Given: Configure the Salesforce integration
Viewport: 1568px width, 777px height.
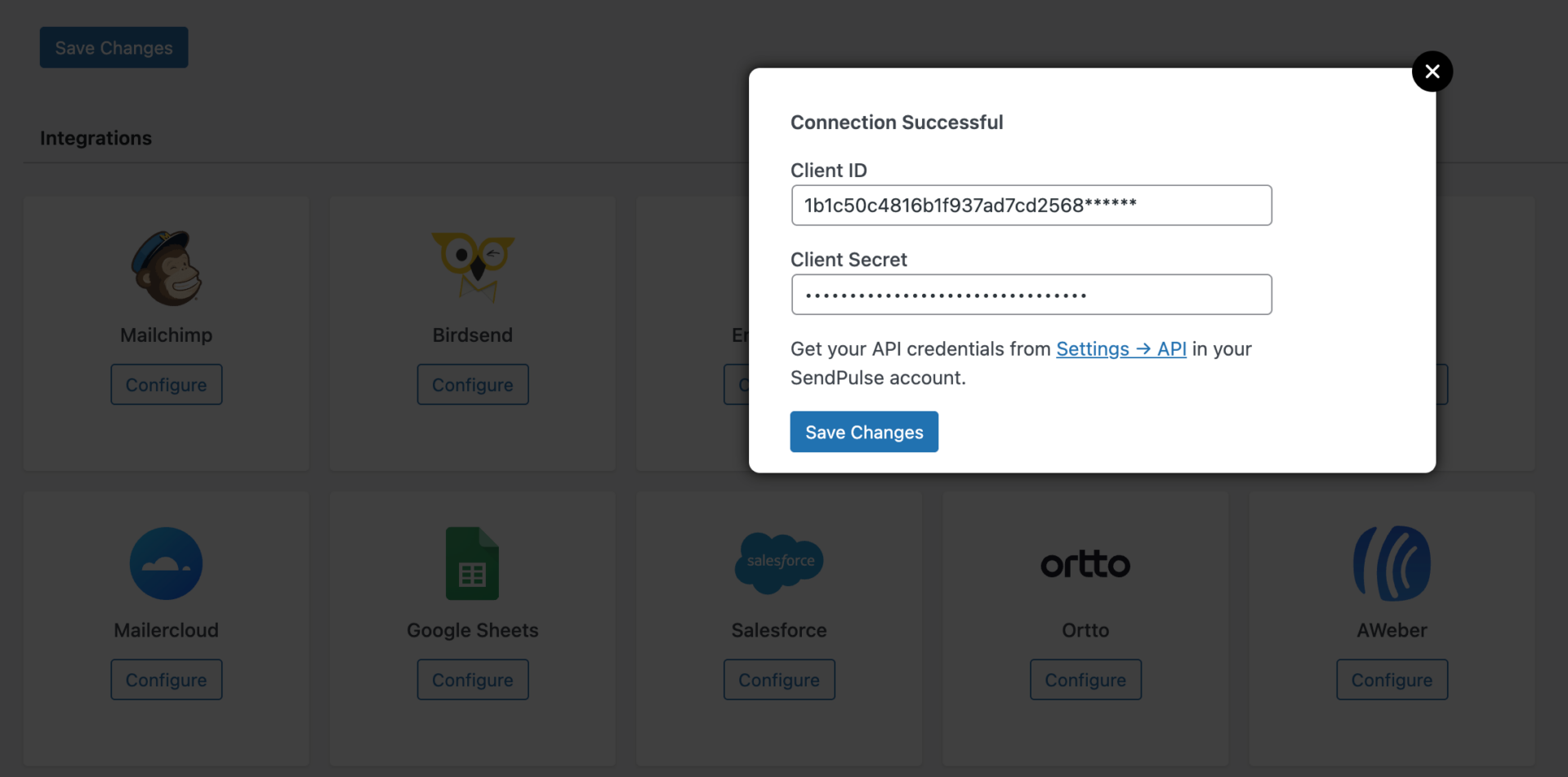Looking at the screenshot, I should (x=778, y=679).
